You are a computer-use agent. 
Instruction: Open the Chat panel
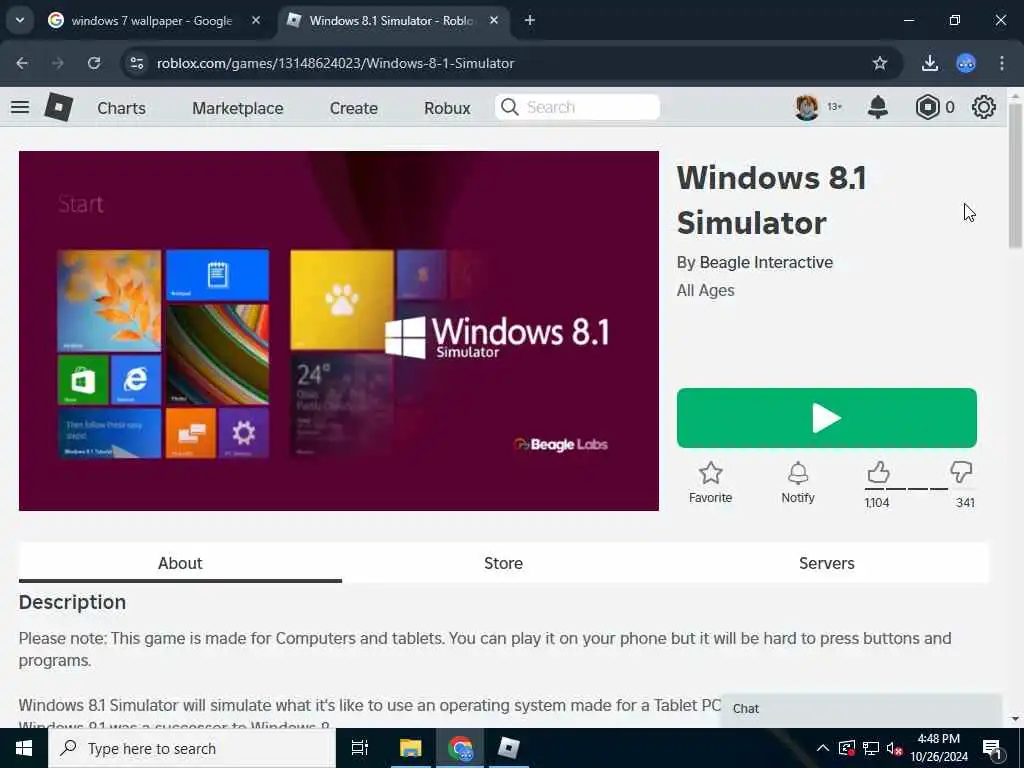[861, 709]
